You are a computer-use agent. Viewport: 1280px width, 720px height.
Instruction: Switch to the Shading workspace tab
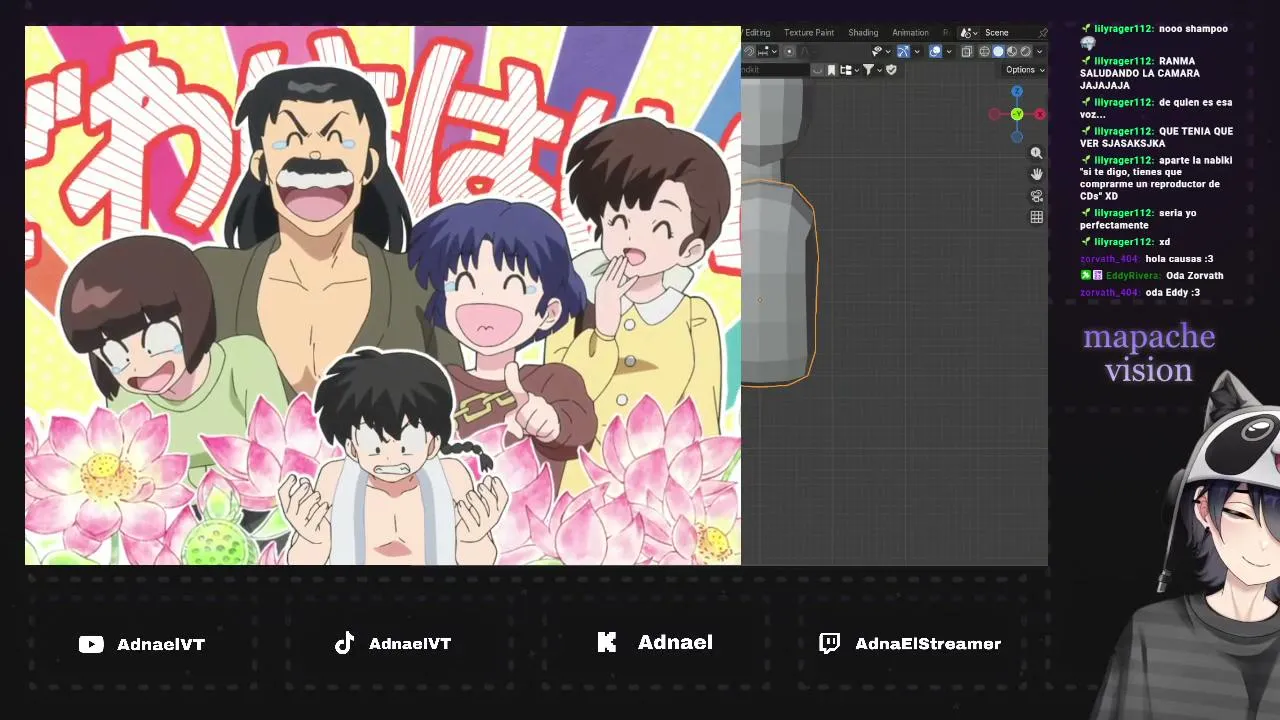click(x=863, y=33)
